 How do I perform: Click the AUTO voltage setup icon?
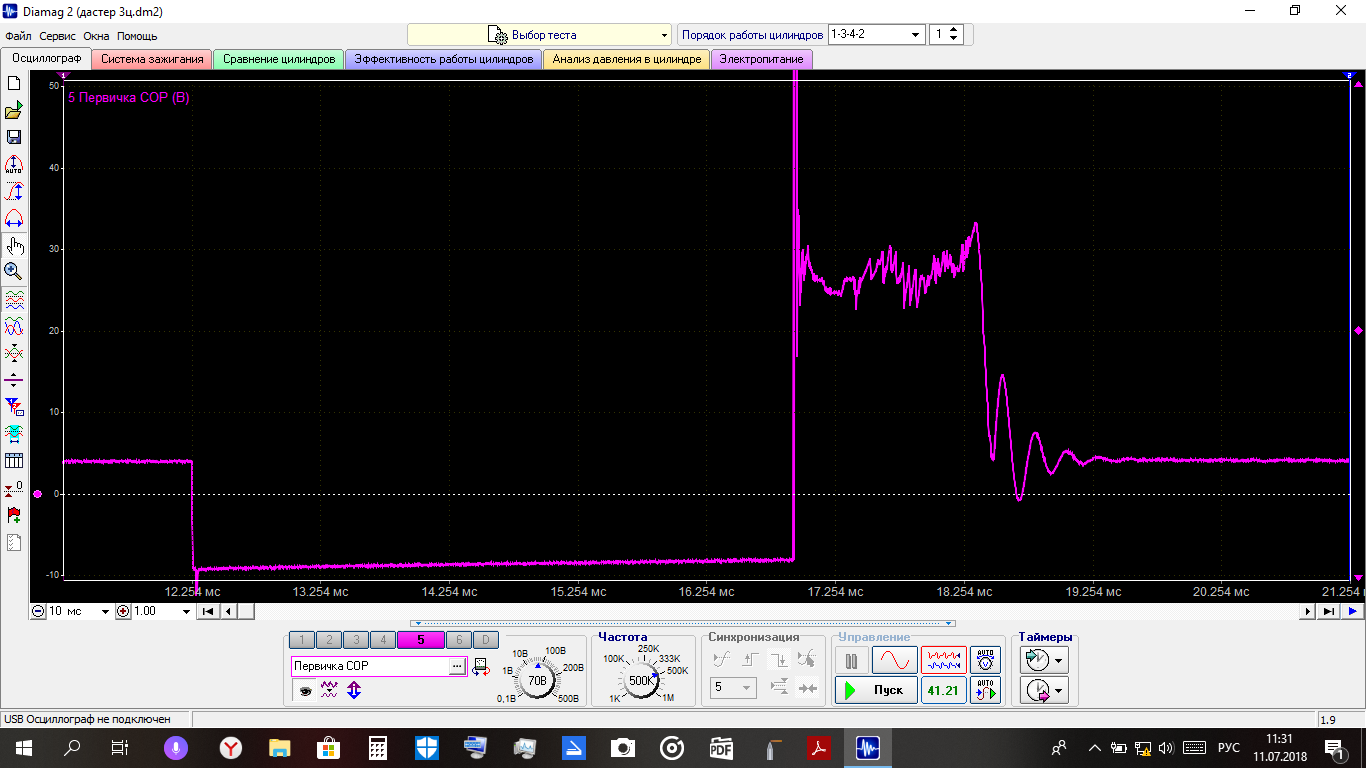(986, 660)
